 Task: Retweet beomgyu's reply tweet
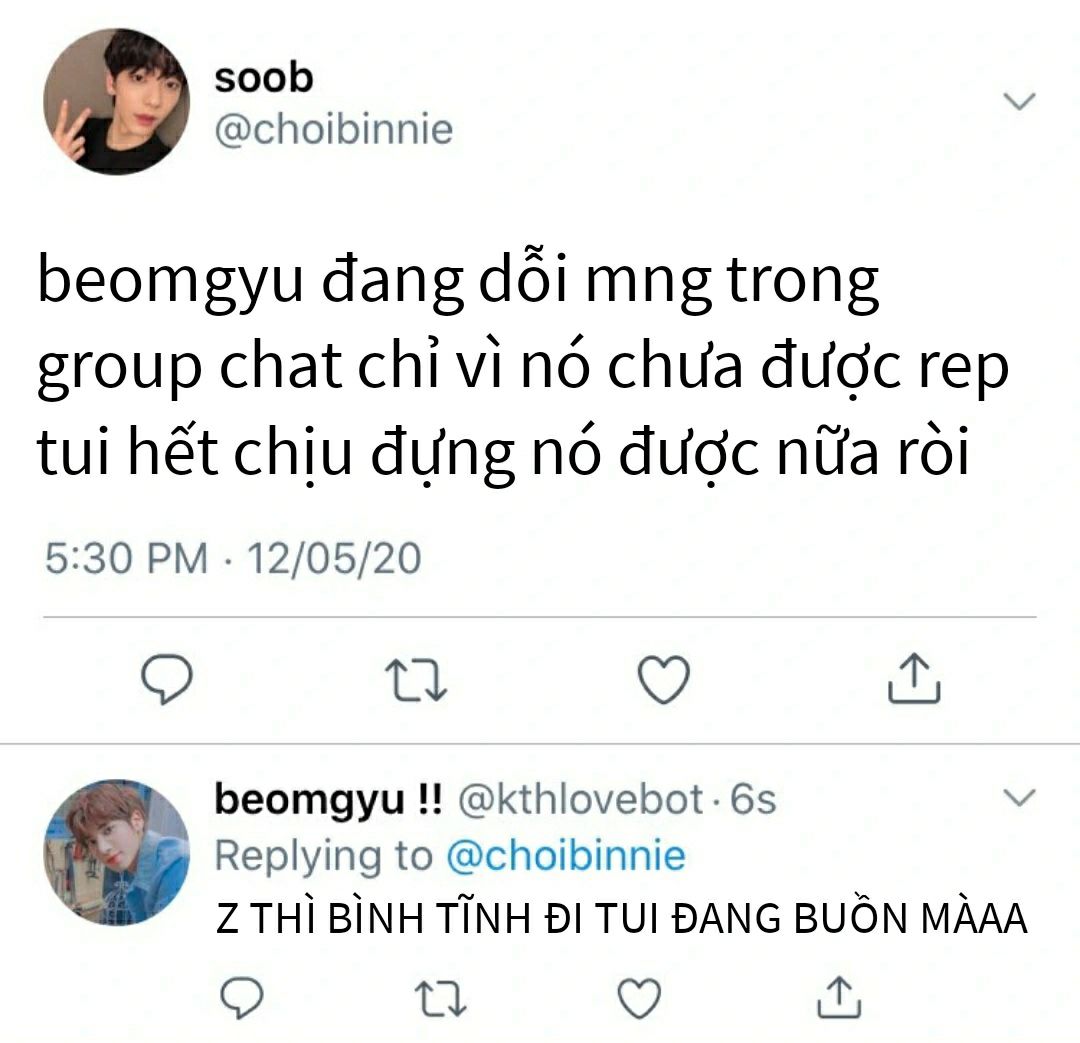441,999
